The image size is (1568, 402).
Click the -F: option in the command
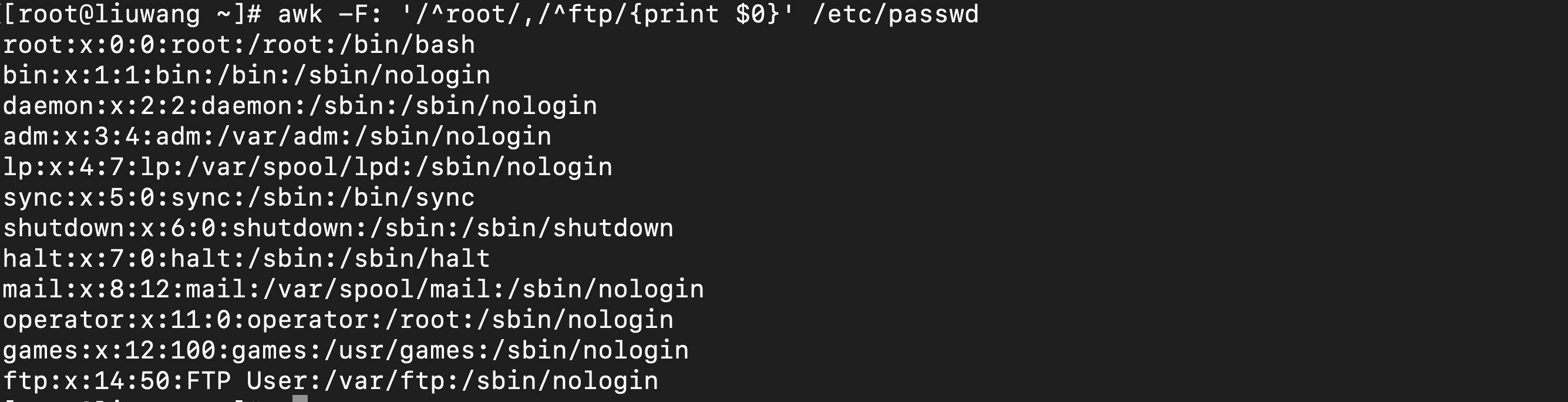[361, 14]
